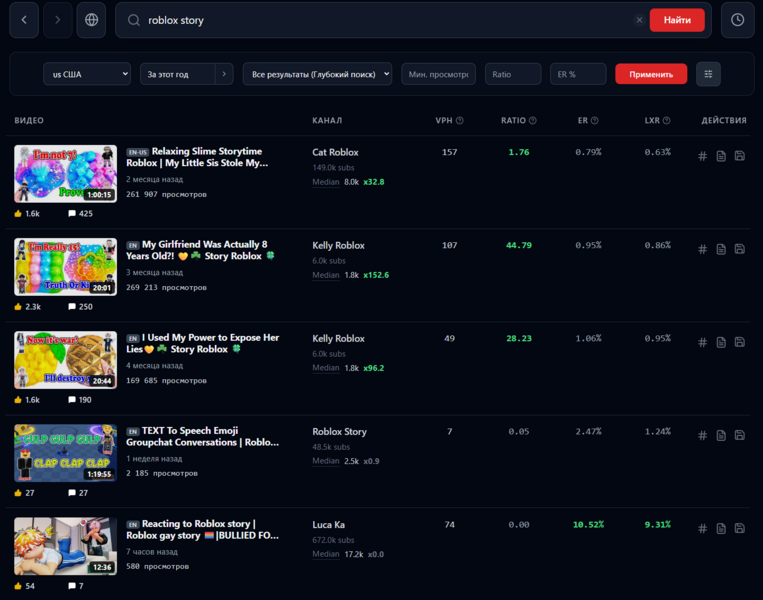
Task: Open the US США country dropdown
Action: pyautogui.click(x=87, y=74)
